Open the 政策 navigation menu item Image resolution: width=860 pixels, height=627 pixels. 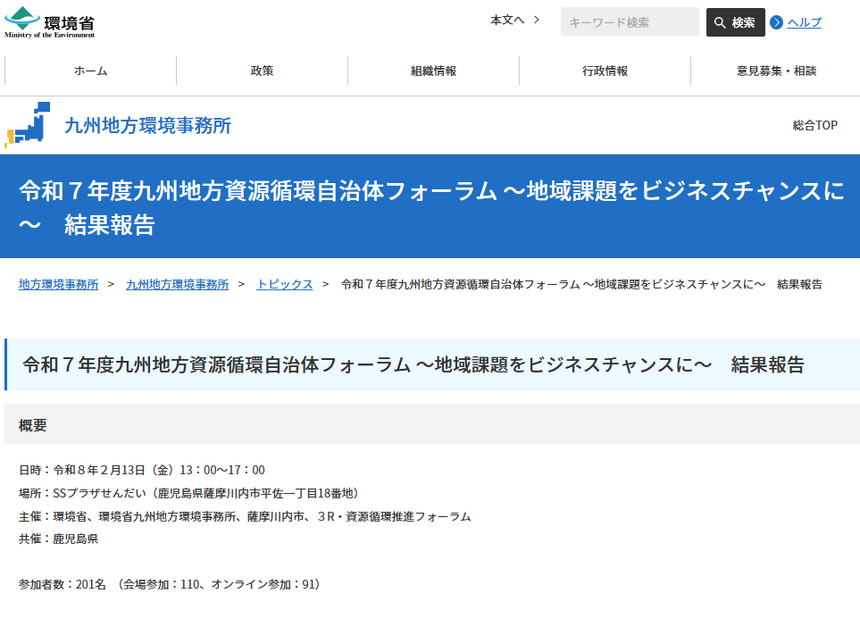262,71
